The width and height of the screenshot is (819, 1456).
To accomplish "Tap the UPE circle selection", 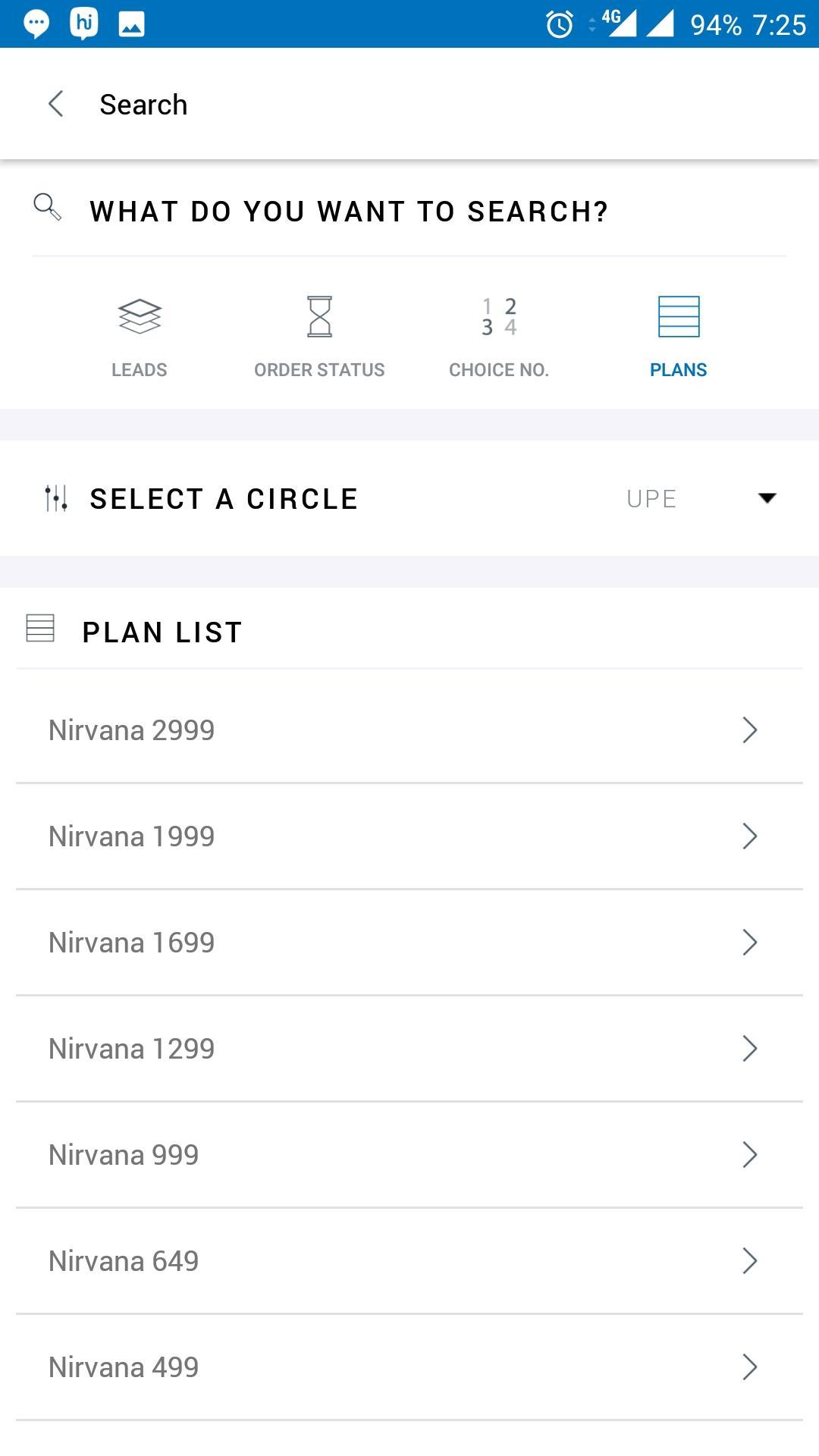I will (651, 499).
